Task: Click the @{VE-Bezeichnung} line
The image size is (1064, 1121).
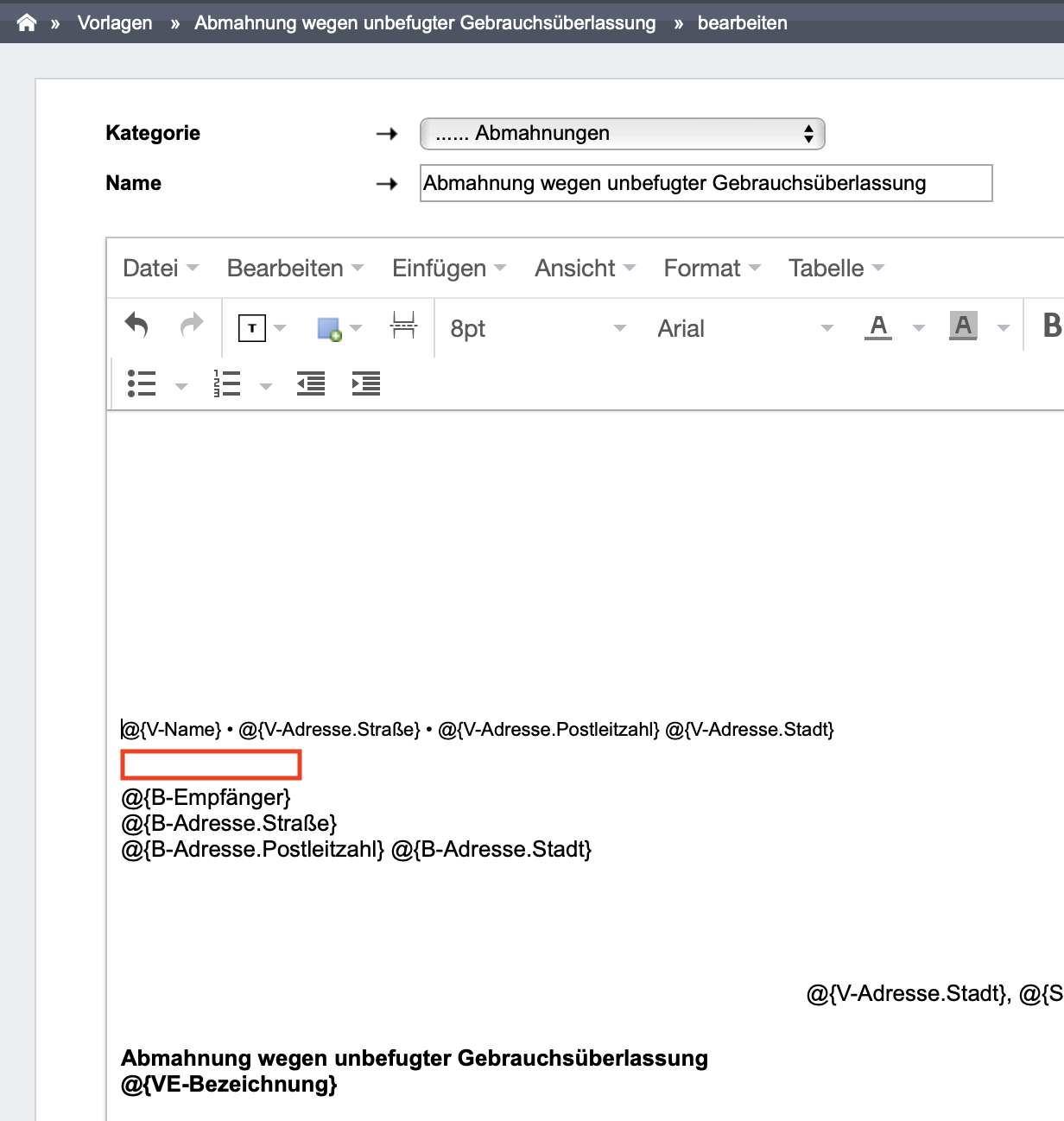Action: coord(229,1085)
